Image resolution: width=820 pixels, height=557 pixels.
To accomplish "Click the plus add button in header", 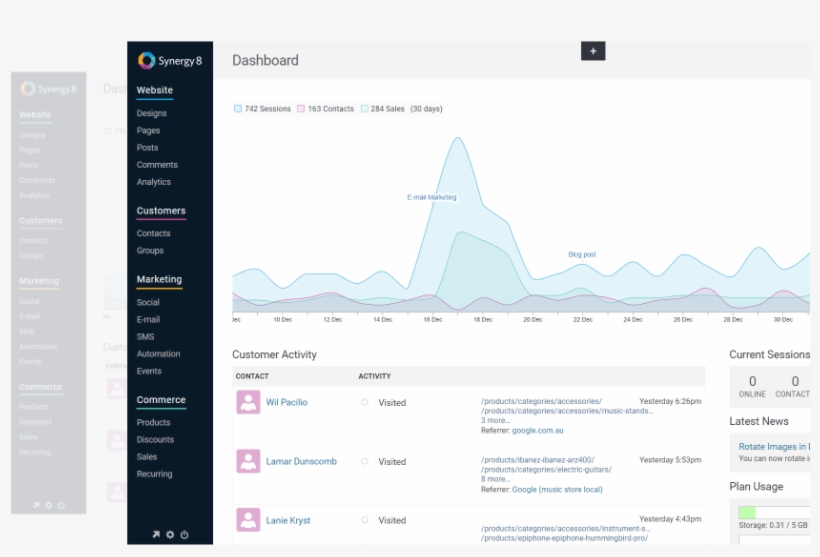I will tap(593, 51).
